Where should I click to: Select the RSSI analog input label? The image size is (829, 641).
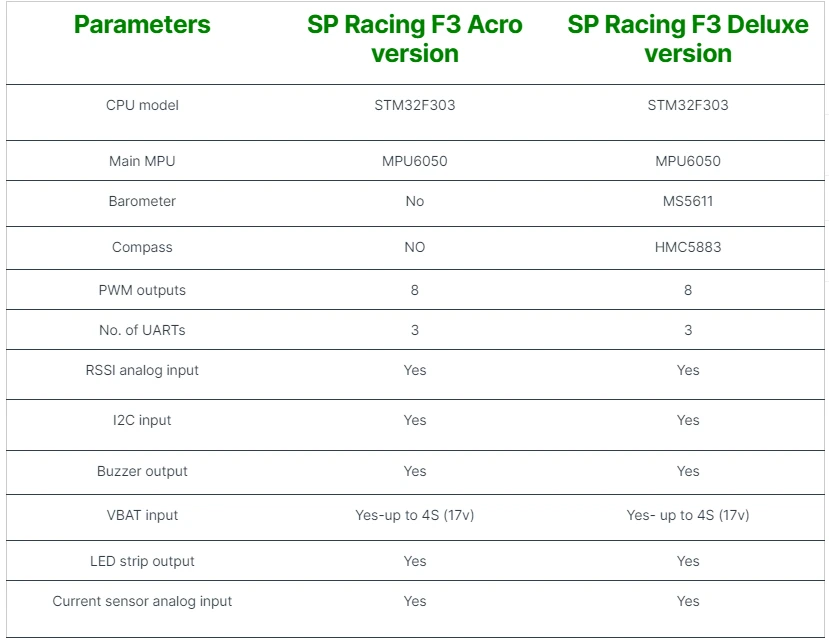142,370
